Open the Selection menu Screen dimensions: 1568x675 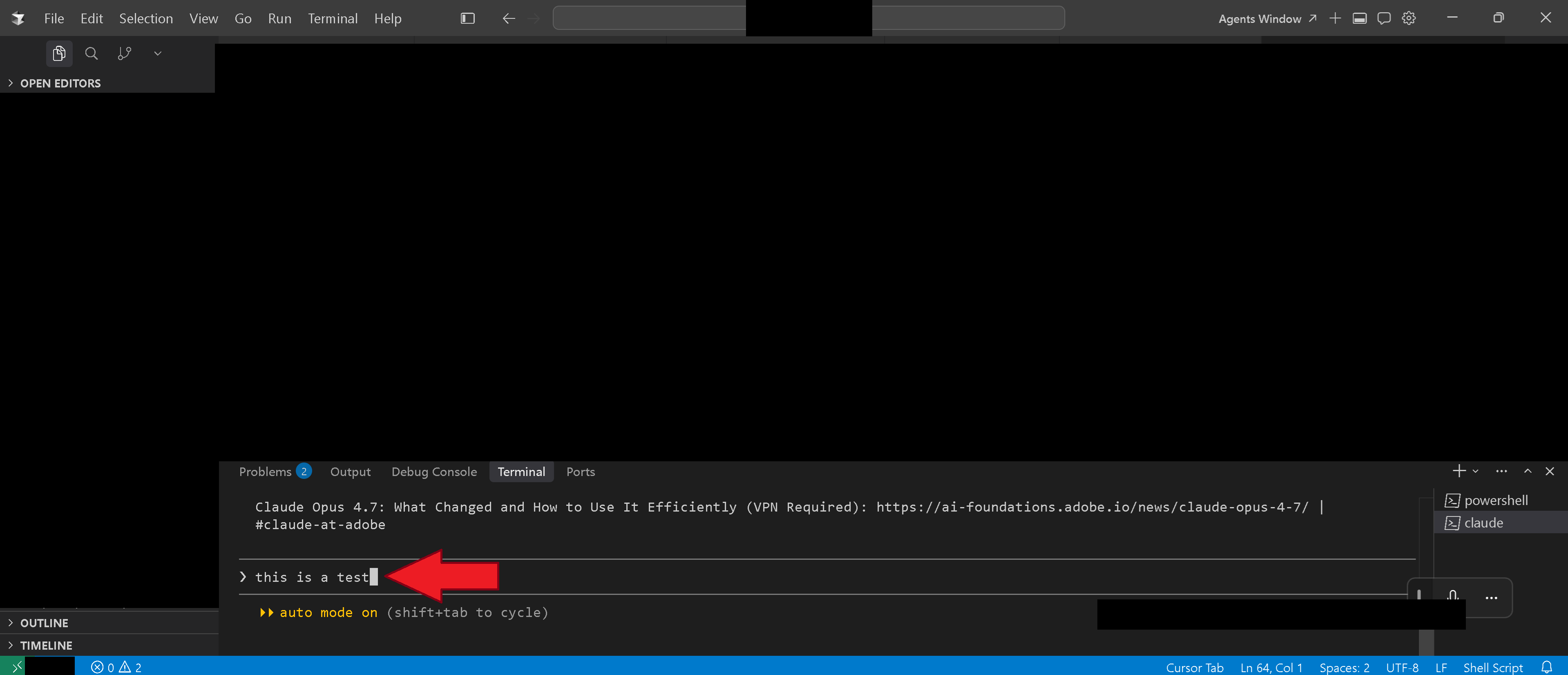pos(146,19)
